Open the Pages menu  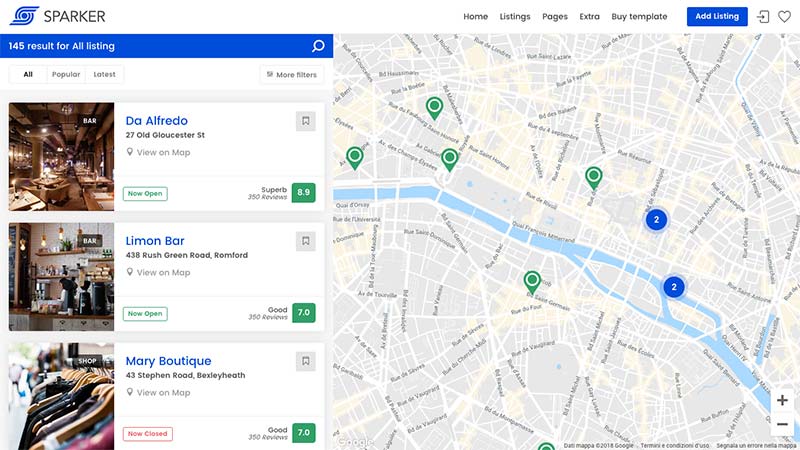[555, 17]
